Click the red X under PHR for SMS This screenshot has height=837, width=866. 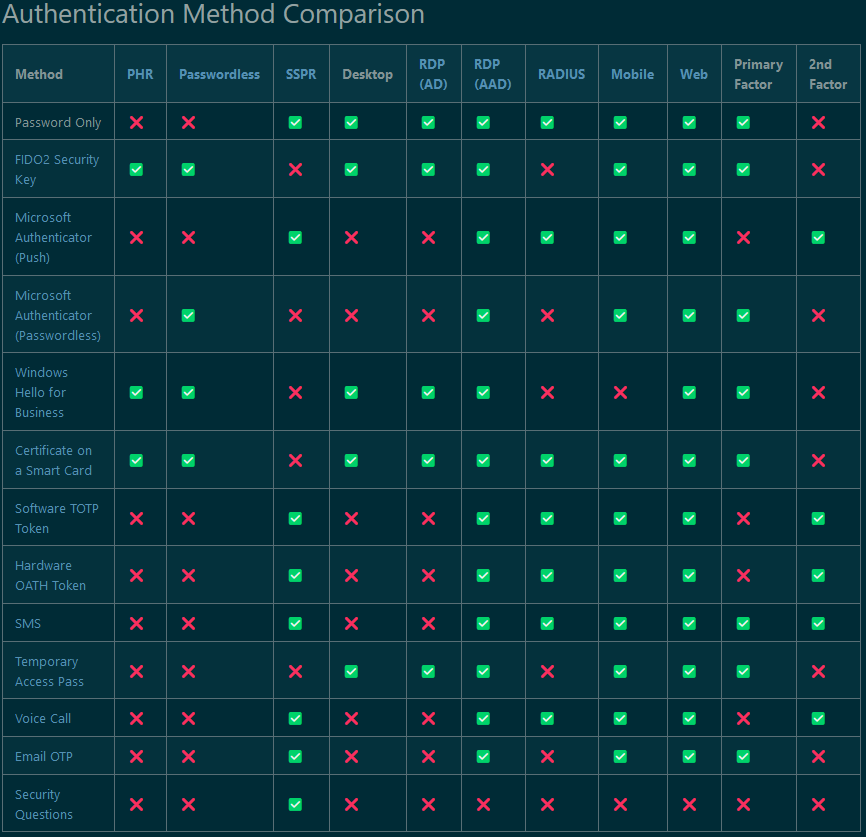(x=140, y=622)
